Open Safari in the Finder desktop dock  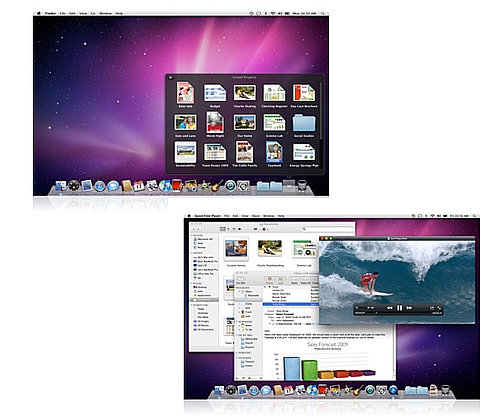(100, 186)
